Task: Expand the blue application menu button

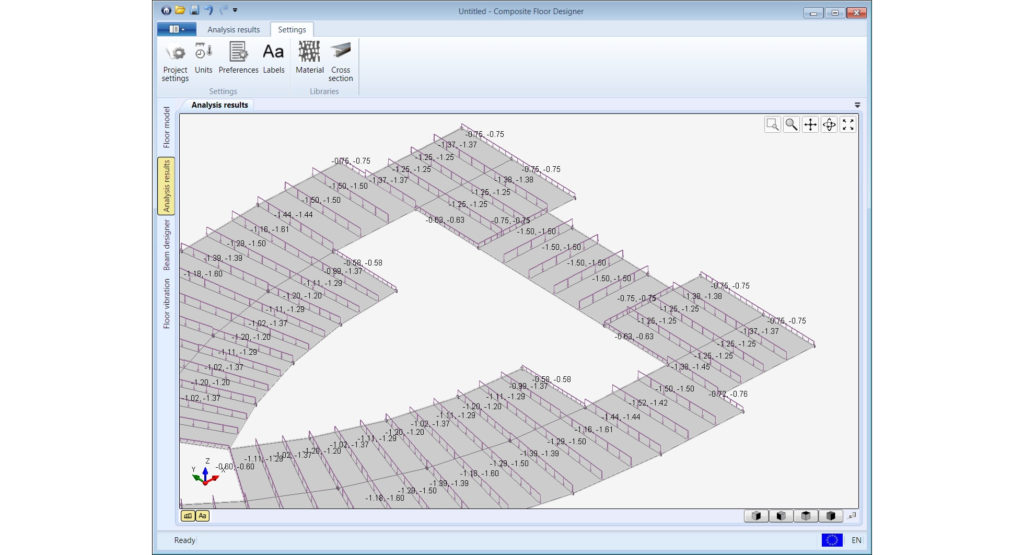Action: pyautogui.click(x=176, y=29)
